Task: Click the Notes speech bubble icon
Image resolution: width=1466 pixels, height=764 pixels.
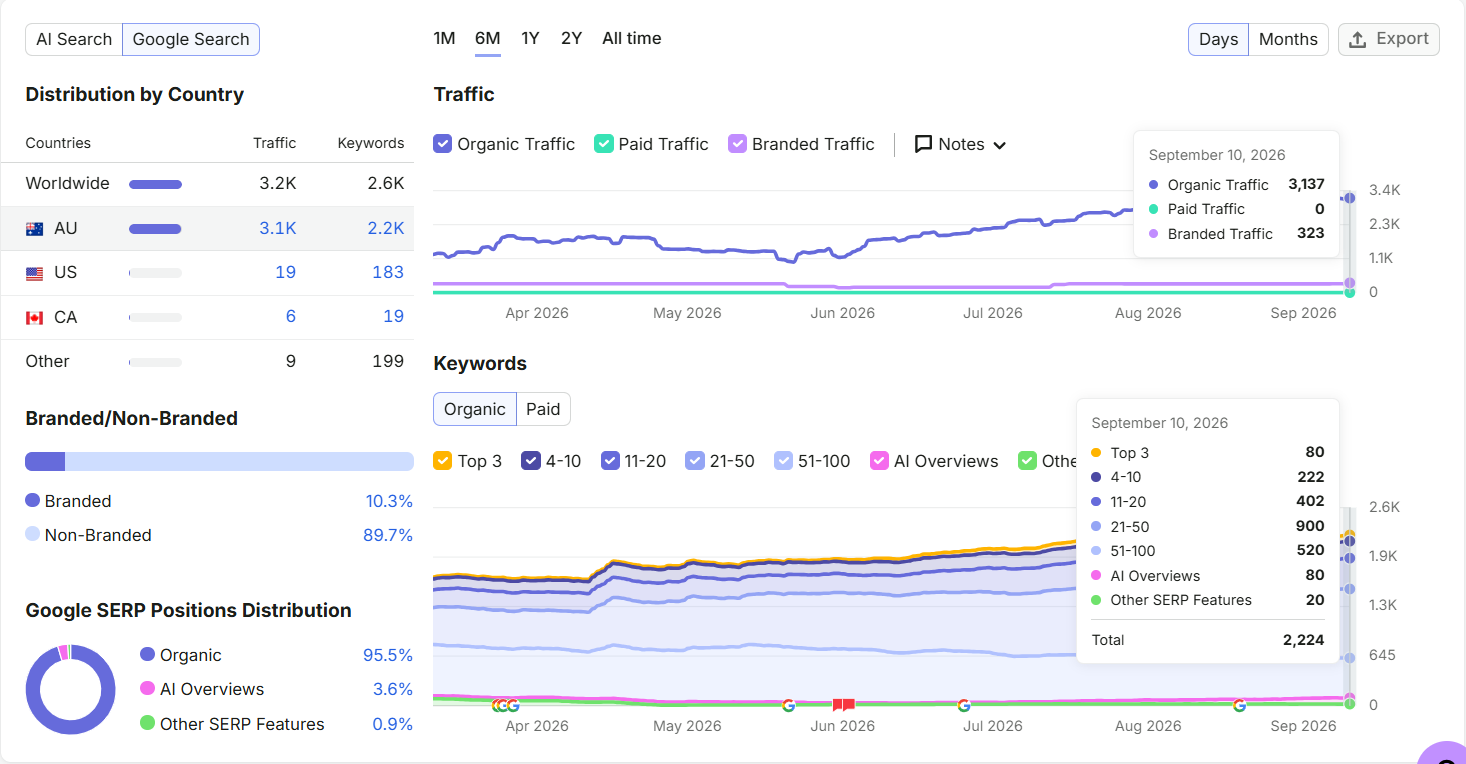Action: point(924,144)
